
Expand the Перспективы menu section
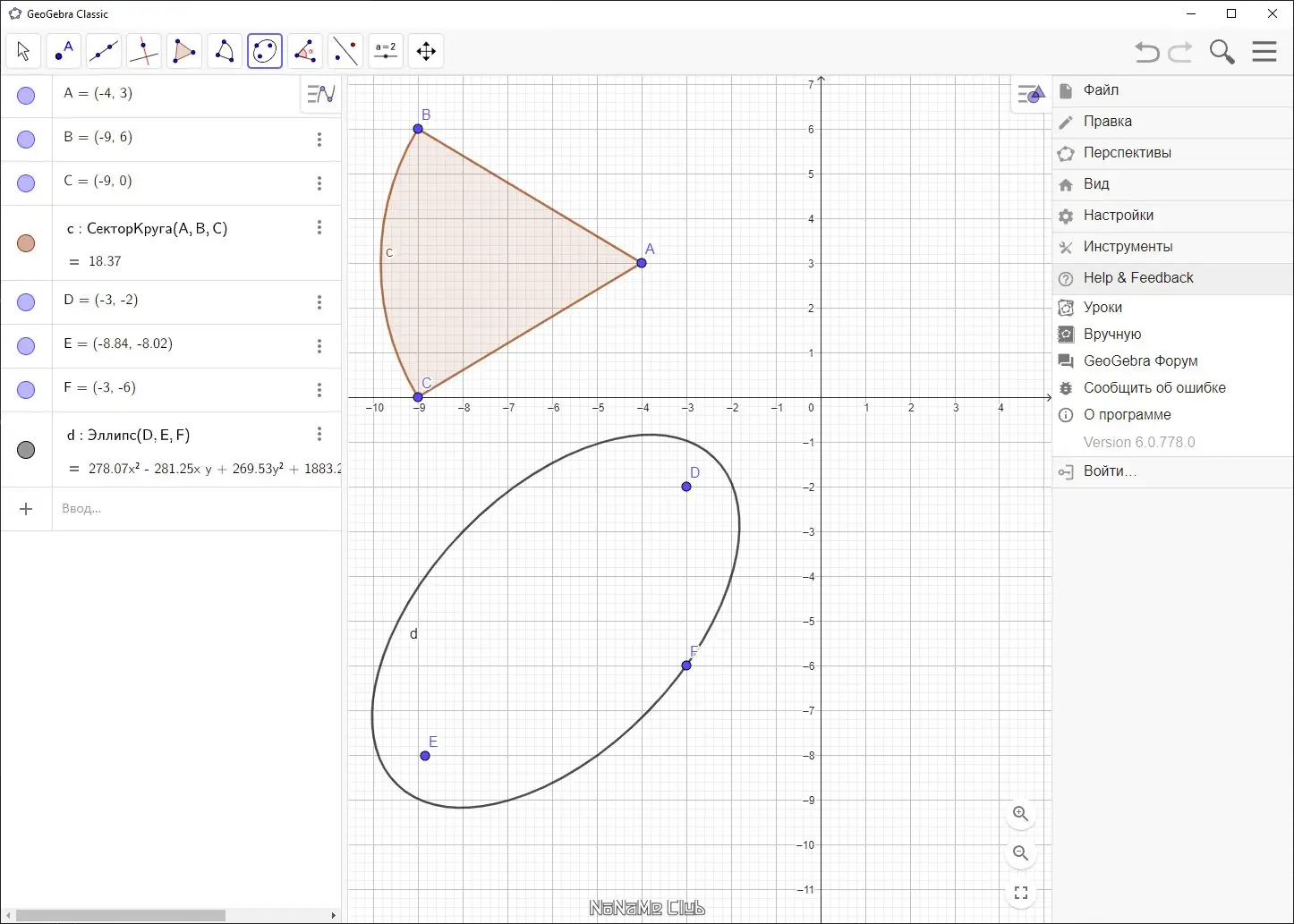click(1173, 153)
